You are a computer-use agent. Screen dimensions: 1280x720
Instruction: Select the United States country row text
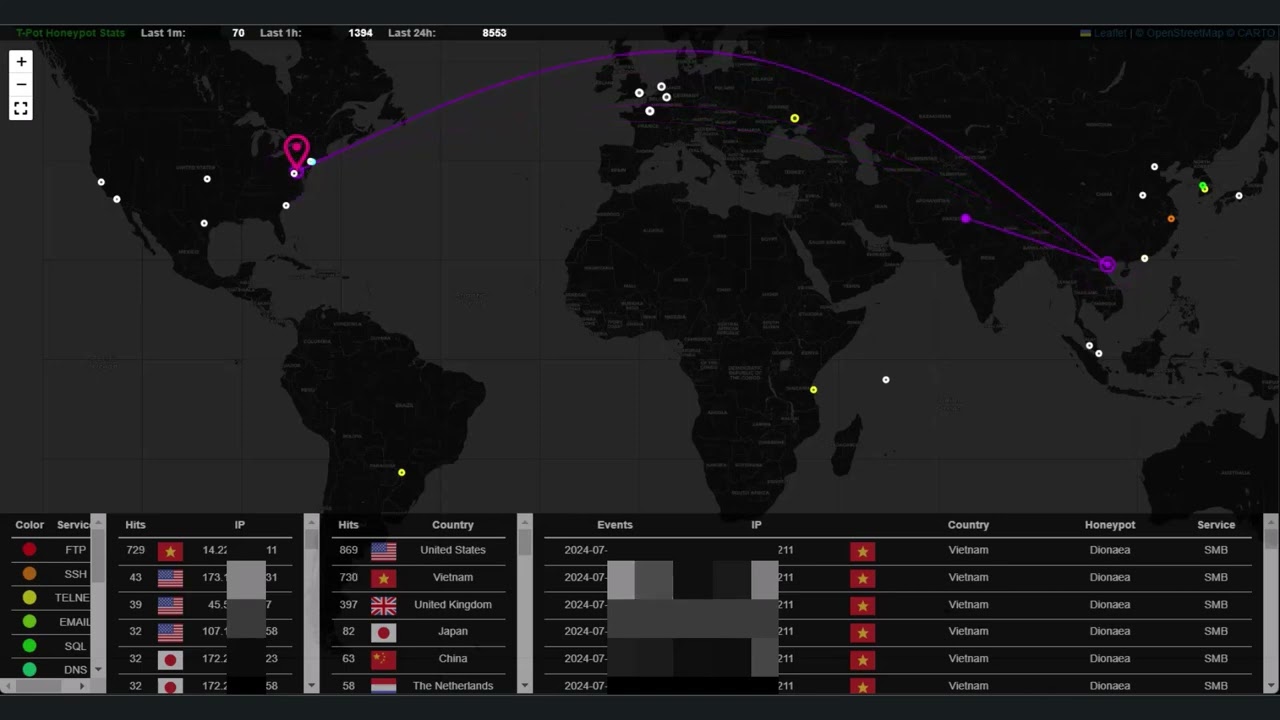click(x=453, y=550)
